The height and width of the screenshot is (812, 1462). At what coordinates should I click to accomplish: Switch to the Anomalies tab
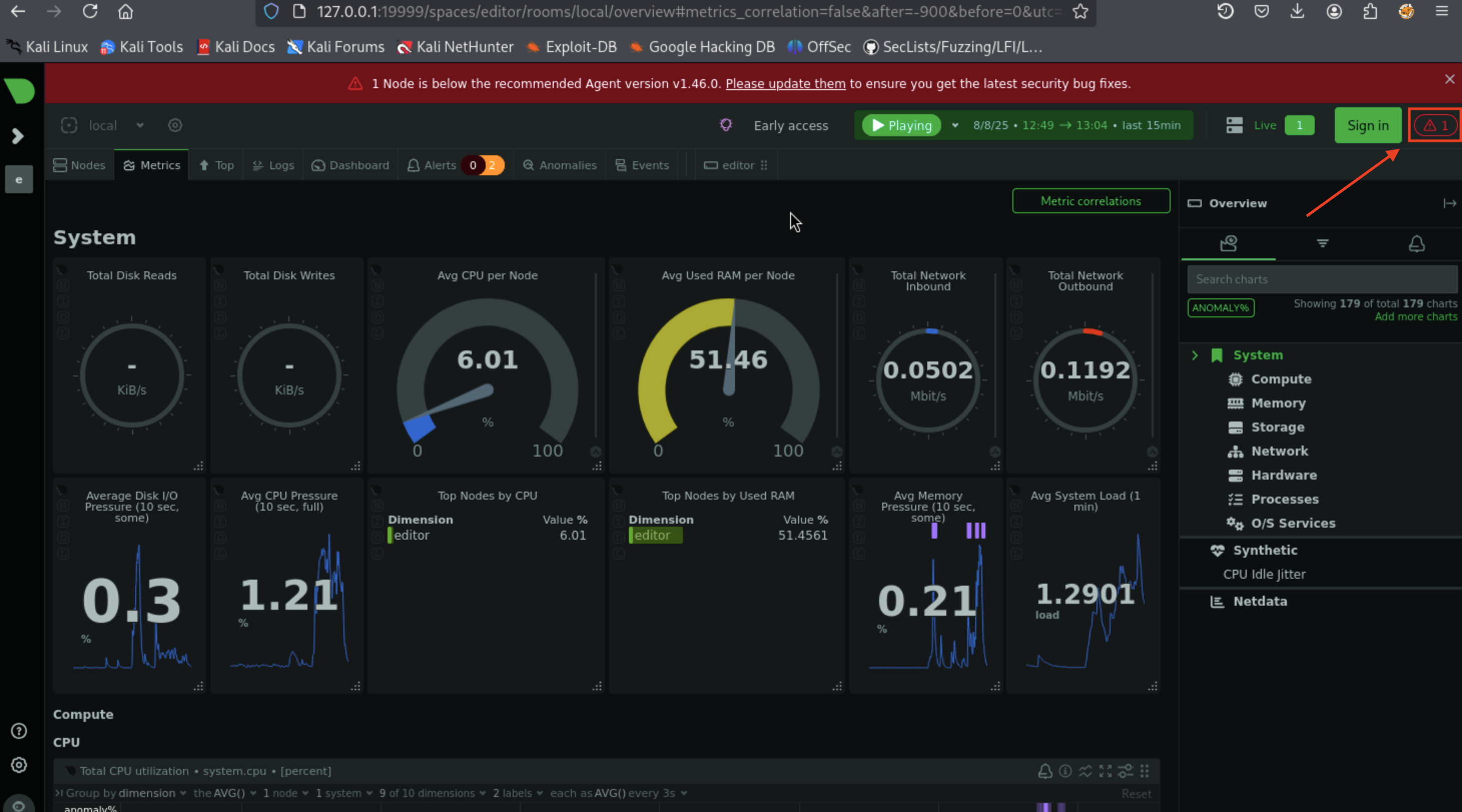(559, 165)
